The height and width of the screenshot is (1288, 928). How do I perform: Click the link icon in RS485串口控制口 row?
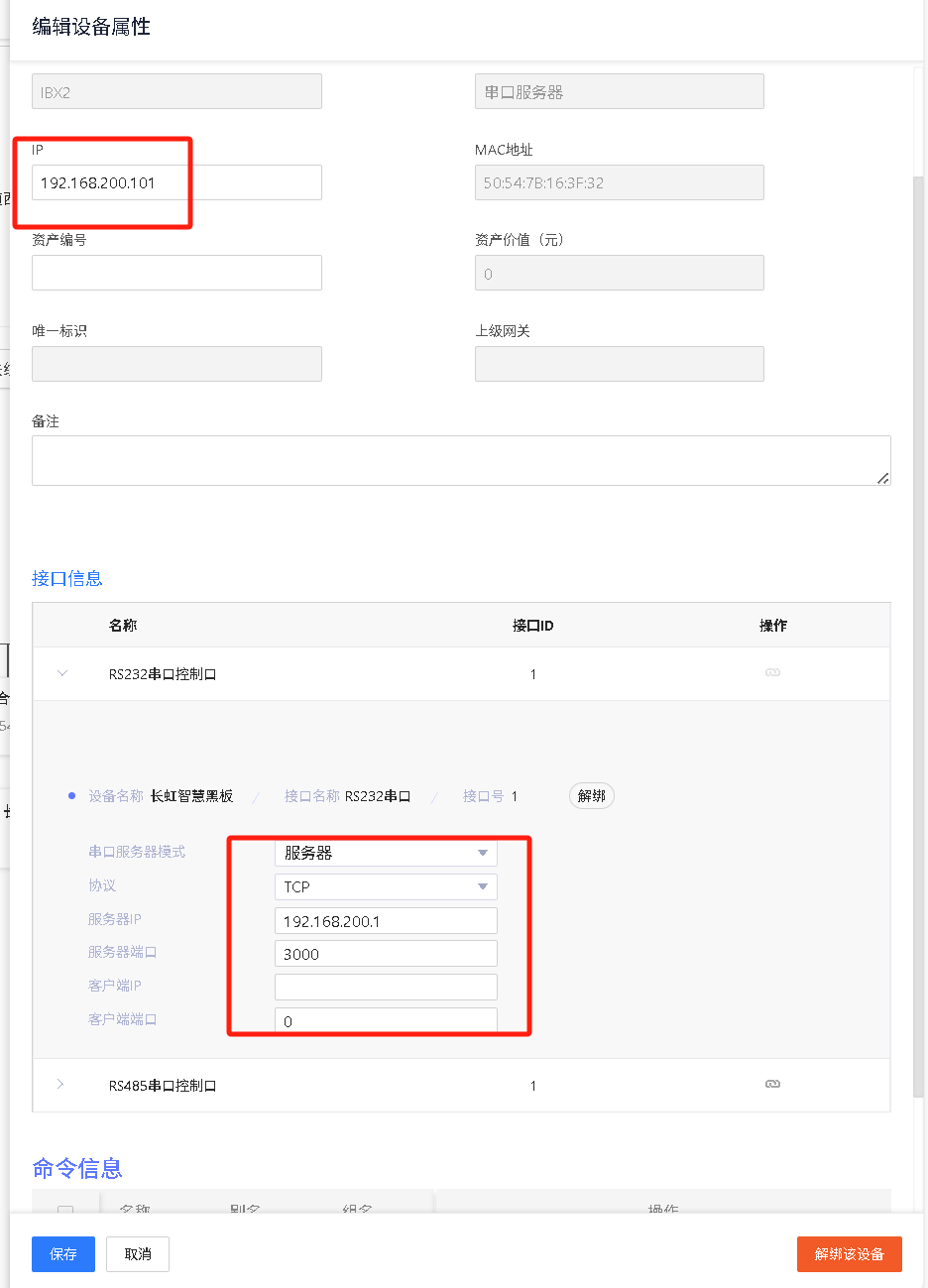click(772, 1085)
